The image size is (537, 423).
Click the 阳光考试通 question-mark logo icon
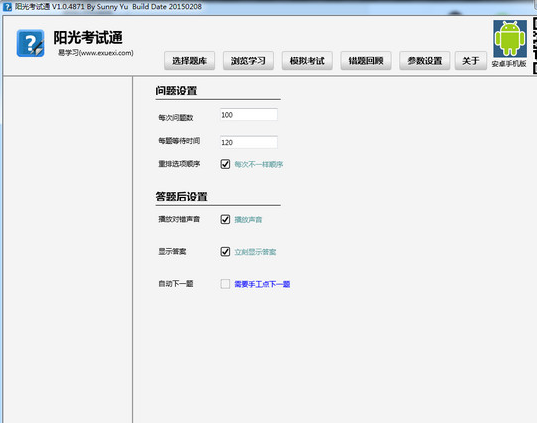[x=30, y=43]
